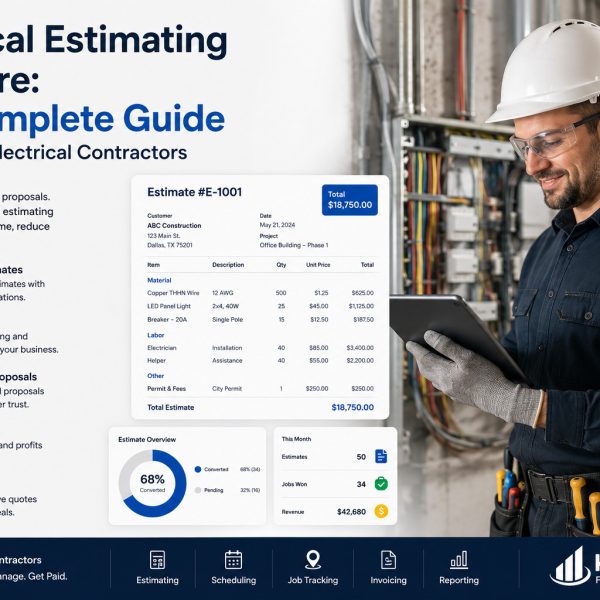
Task: Click the LED Panel Light item
Action: [x=169, y=306]
